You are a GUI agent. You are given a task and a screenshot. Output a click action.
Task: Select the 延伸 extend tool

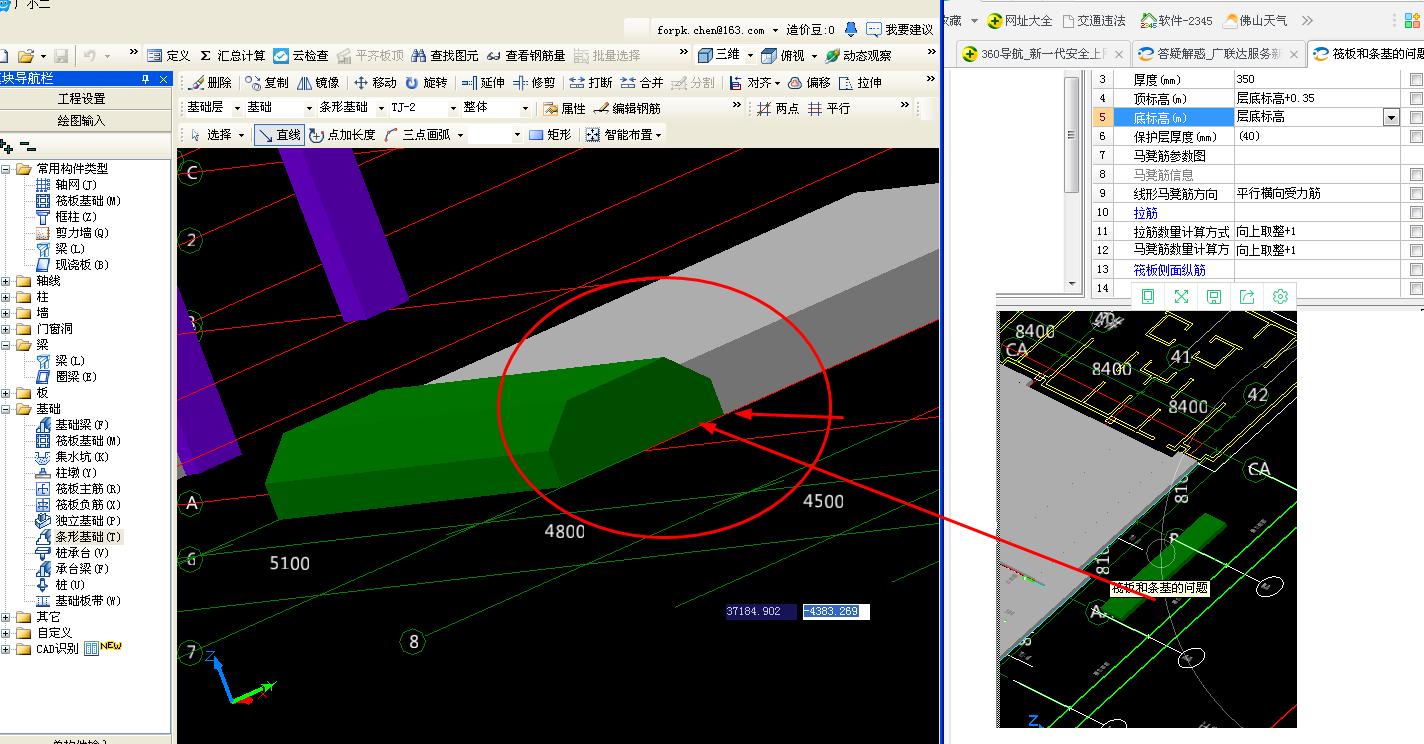(x=484, y=83)
